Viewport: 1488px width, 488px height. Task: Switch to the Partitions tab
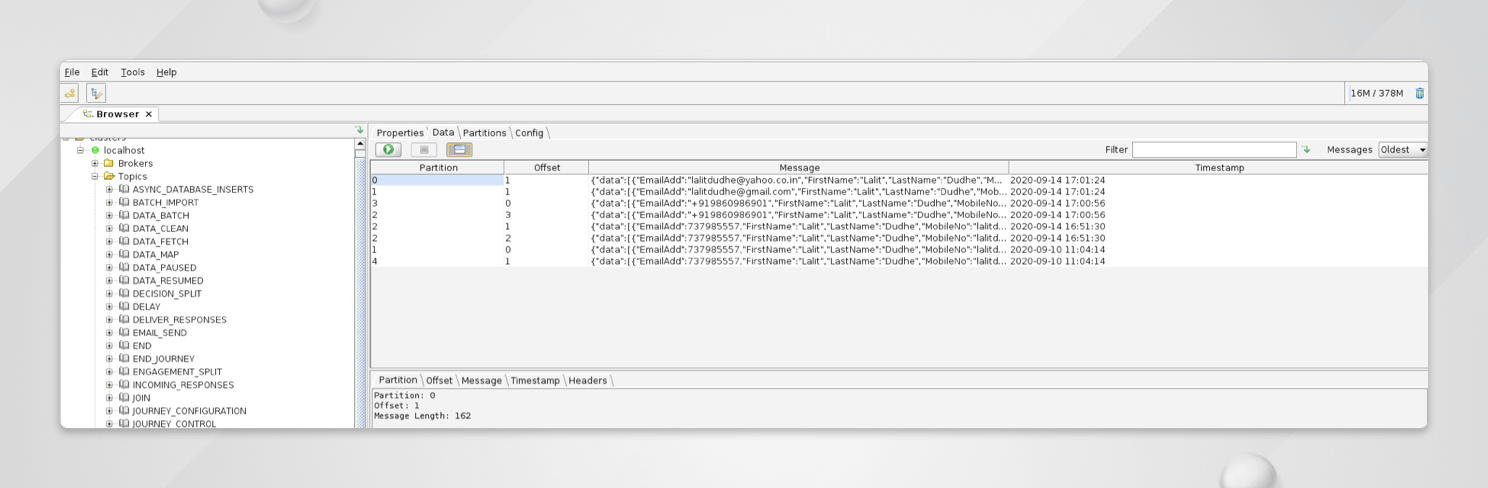pos(484,133)
